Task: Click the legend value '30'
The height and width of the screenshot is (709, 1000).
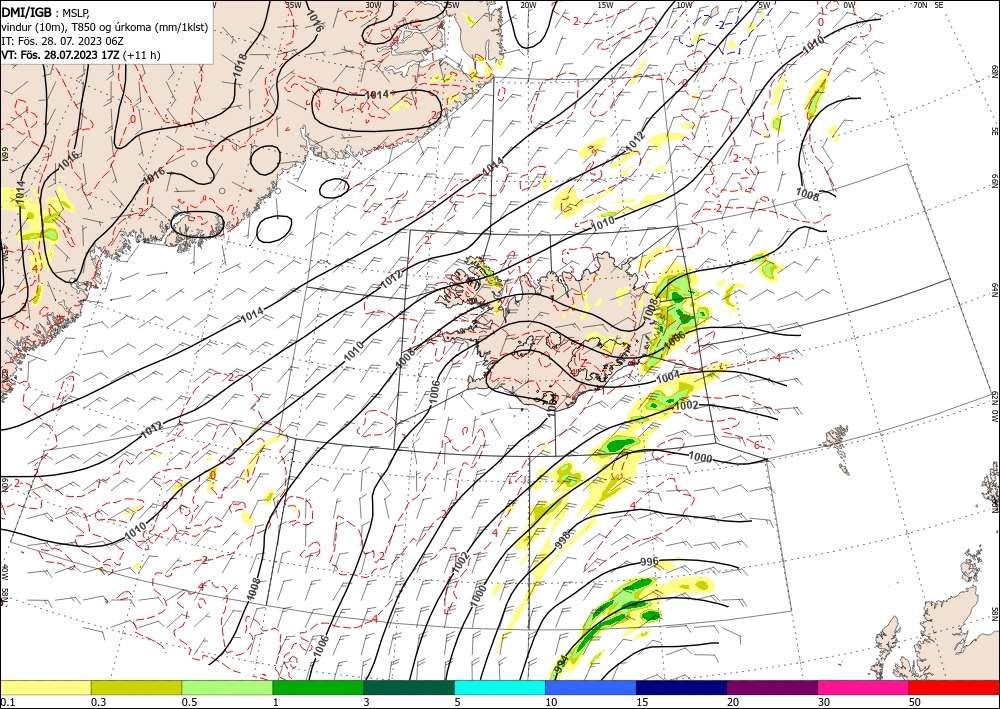Action: point(825,702)
